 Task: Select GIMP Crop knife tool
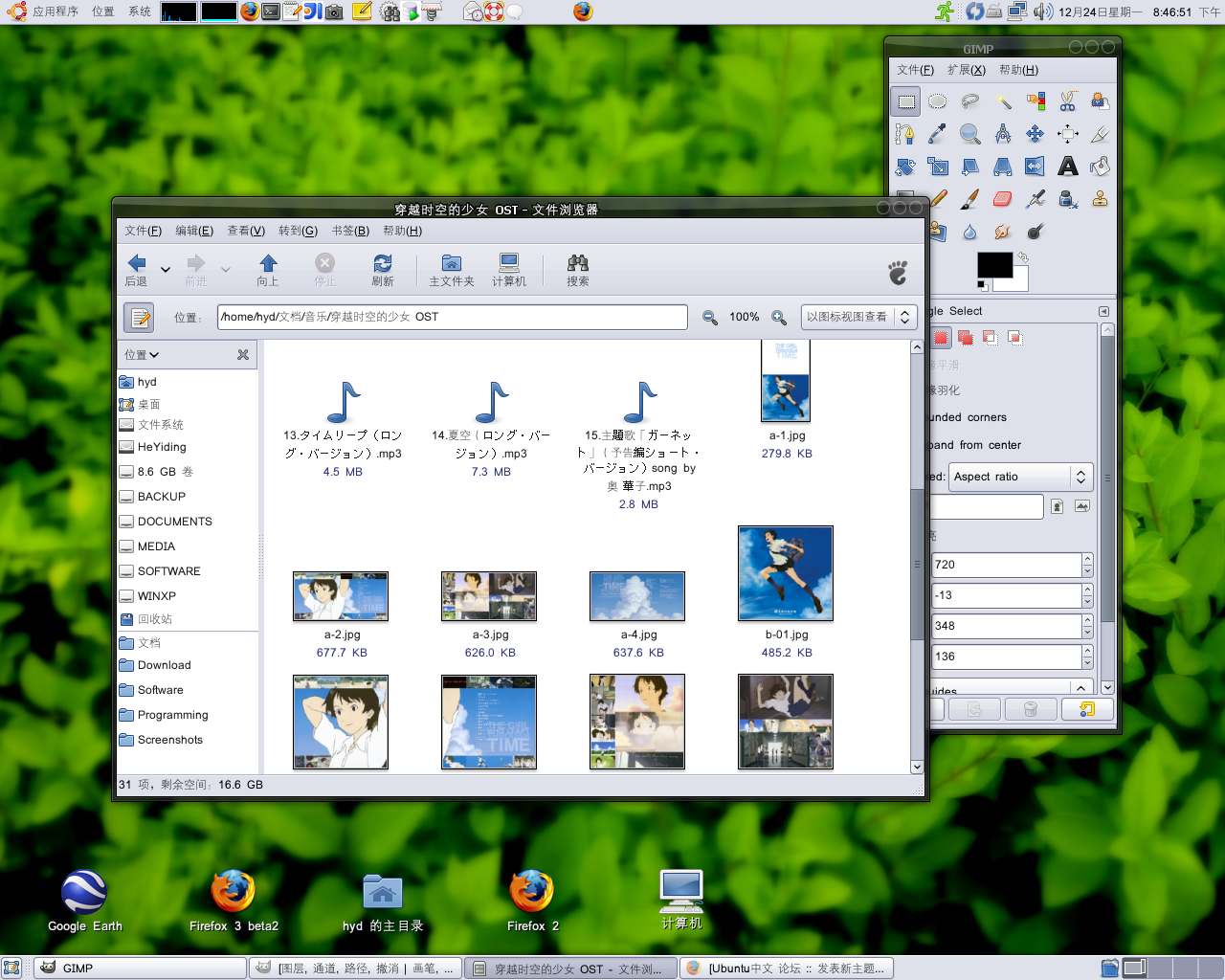(1101, 134)
